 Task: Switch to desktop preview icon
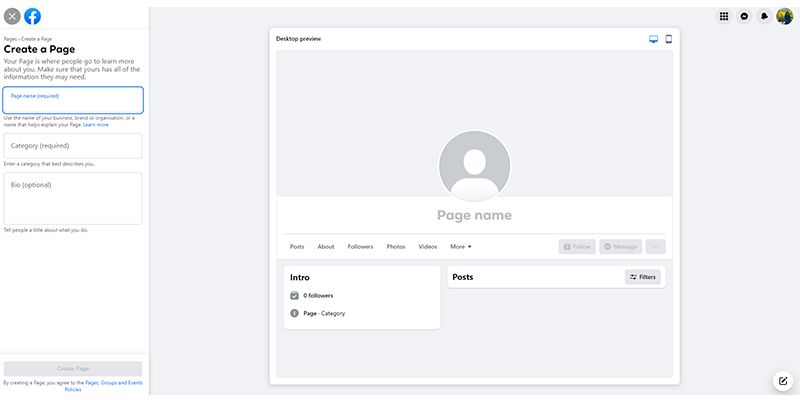tap(654, 39)
